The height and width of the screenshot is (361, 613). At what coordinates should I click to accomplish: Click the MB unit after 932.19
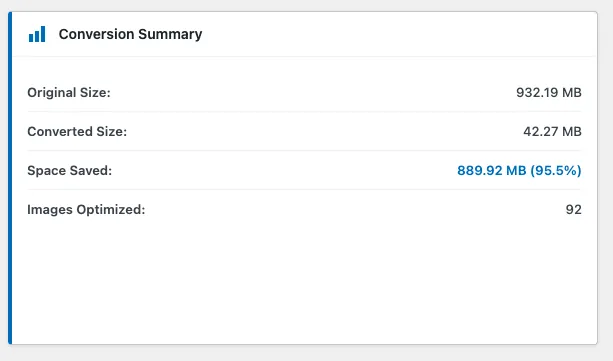(572, 93)
